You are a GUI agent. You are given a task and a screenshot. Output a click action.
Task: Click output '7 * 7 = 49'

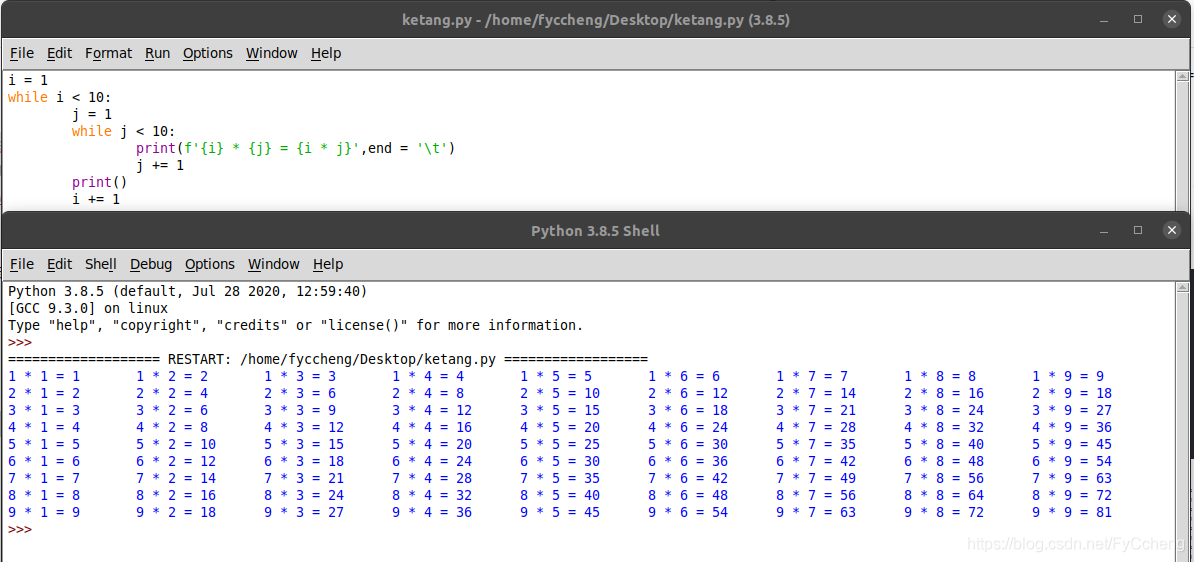[816, 478]
